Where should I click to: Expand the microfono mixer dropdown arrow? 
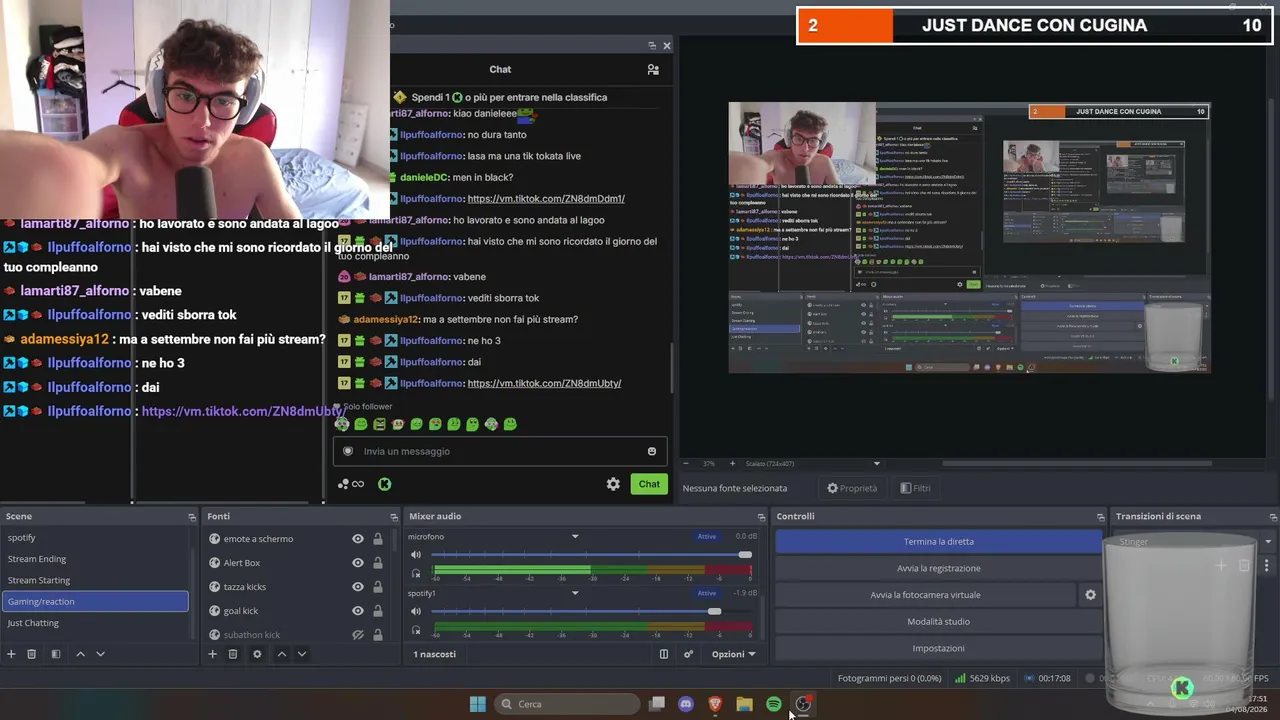click(575, 537)
